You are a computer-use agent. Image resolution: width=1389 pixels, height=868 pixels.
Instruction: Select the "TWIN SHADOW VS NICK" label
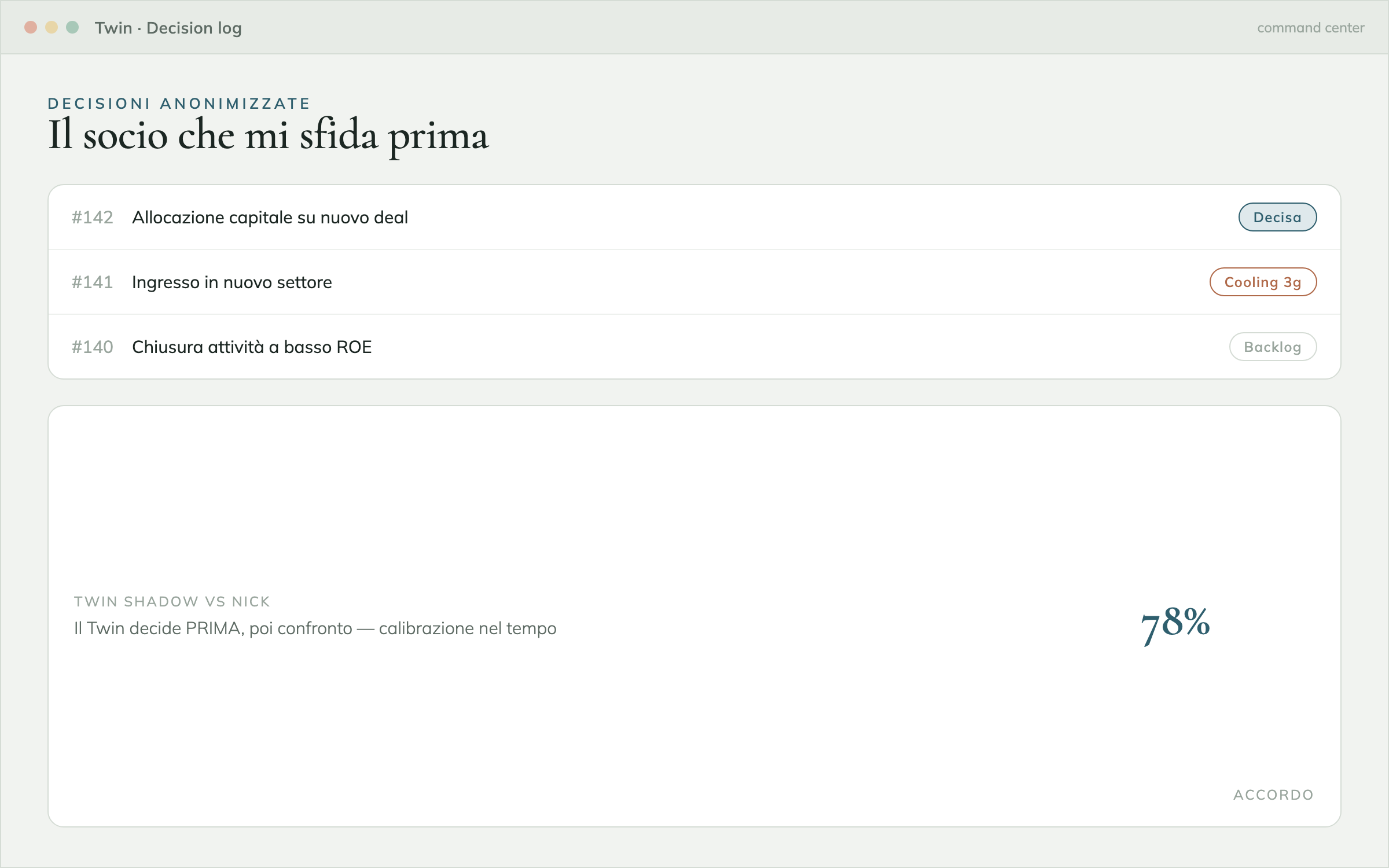point(172,602)
